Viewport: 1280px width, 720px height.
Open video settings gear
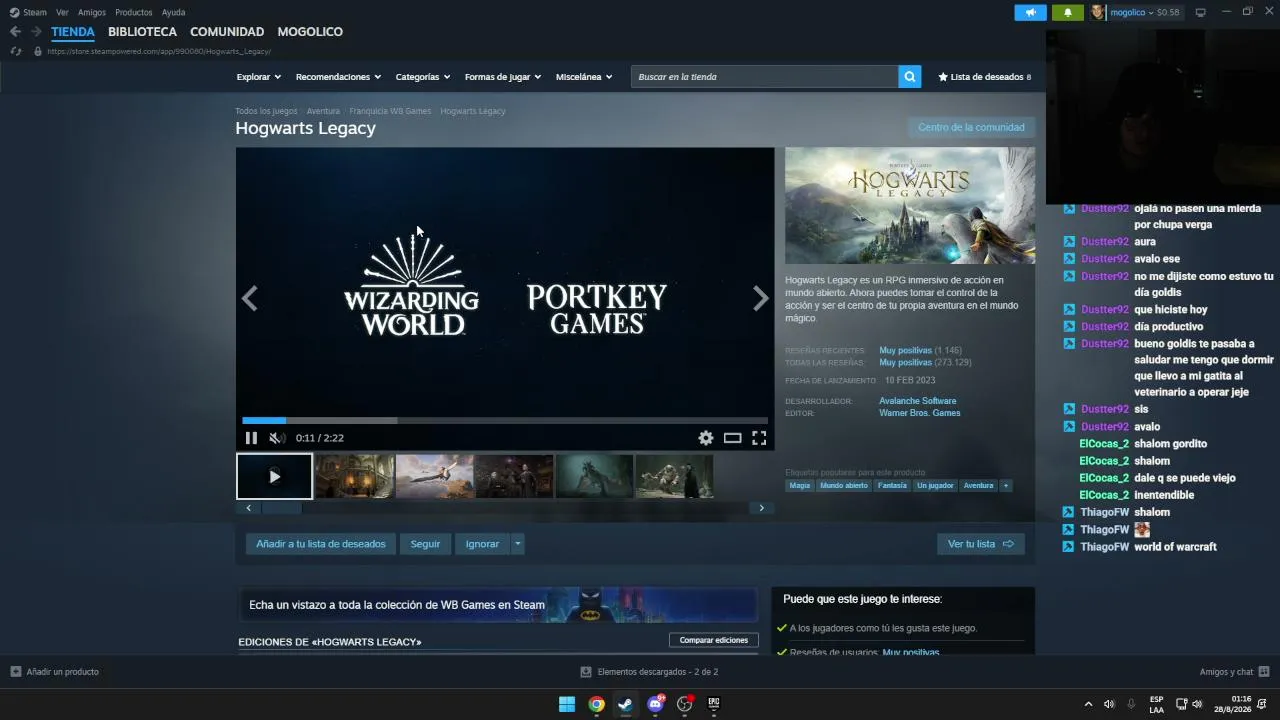pos(706,438)
